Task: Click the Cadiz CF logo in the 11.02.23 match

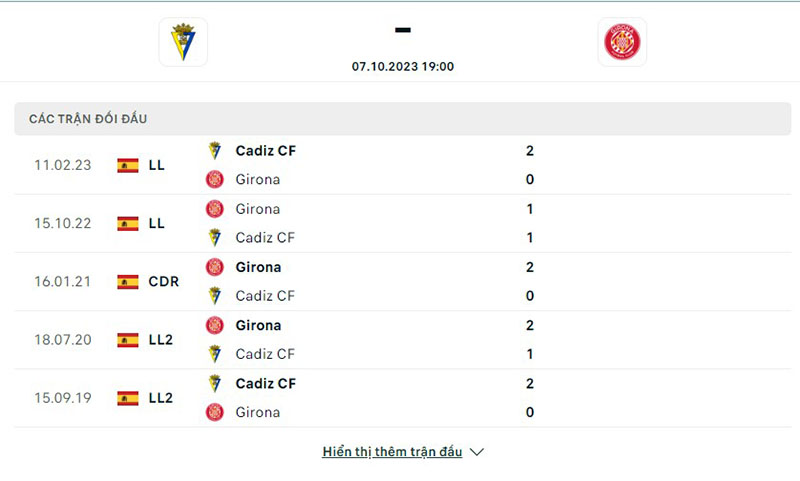Action: pyautogui.click(x=214, y=151)
